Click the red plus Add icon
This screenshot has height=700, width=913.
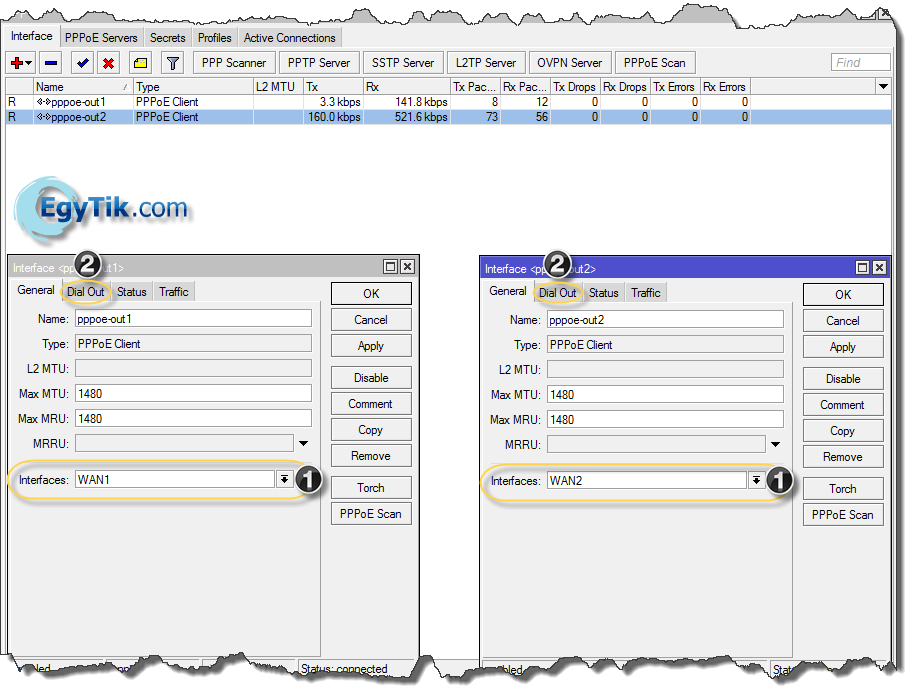pyautogui.click(x=19, y=63)
